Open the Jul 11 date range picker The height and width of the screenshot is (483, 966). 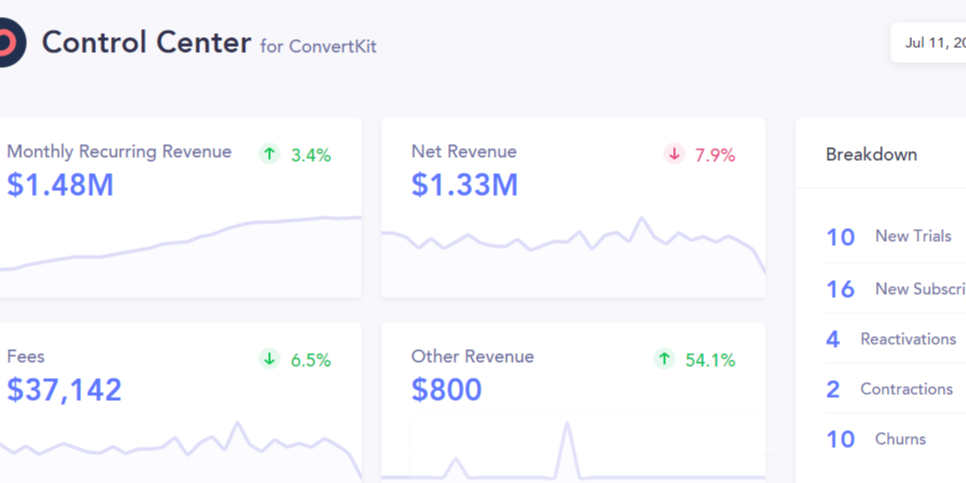pos(930,43)
